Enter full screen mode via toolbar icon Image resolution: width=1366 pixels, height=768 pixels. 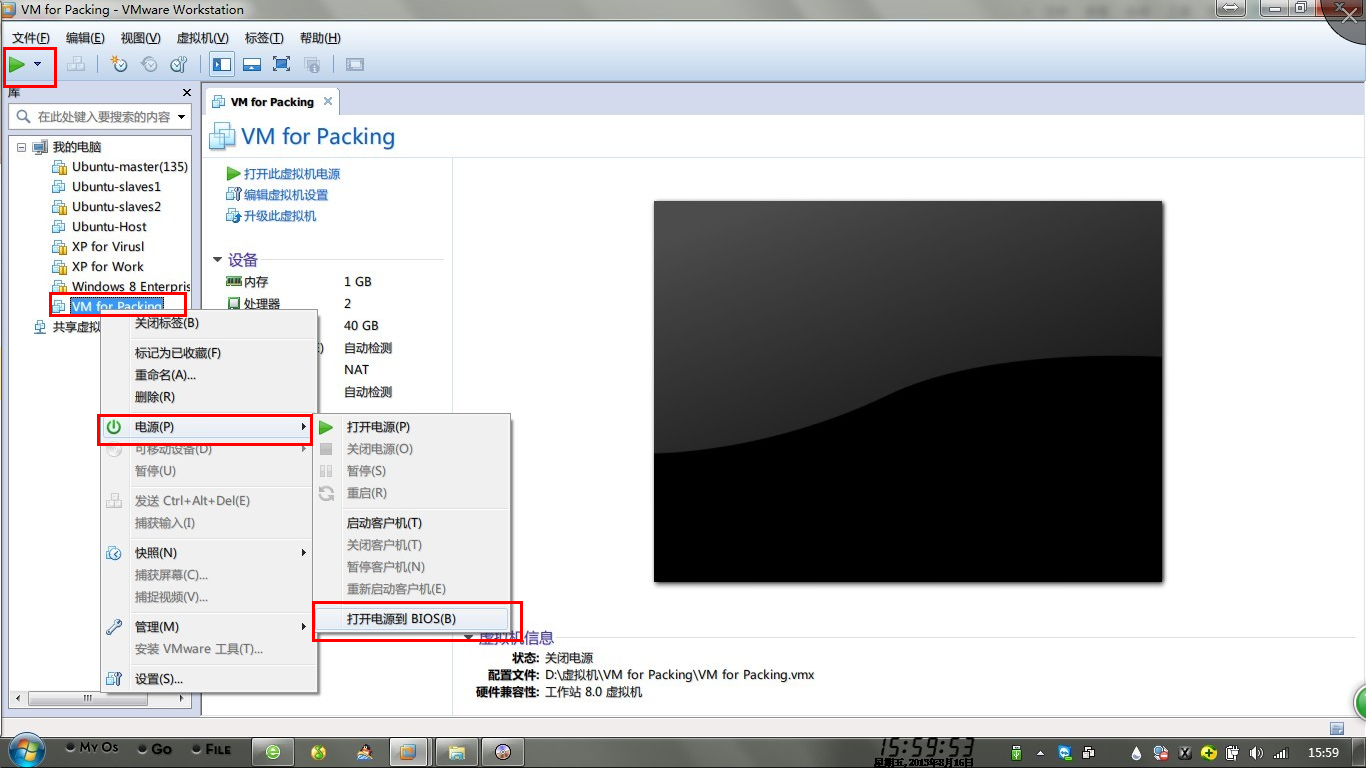tap(281, 65)
